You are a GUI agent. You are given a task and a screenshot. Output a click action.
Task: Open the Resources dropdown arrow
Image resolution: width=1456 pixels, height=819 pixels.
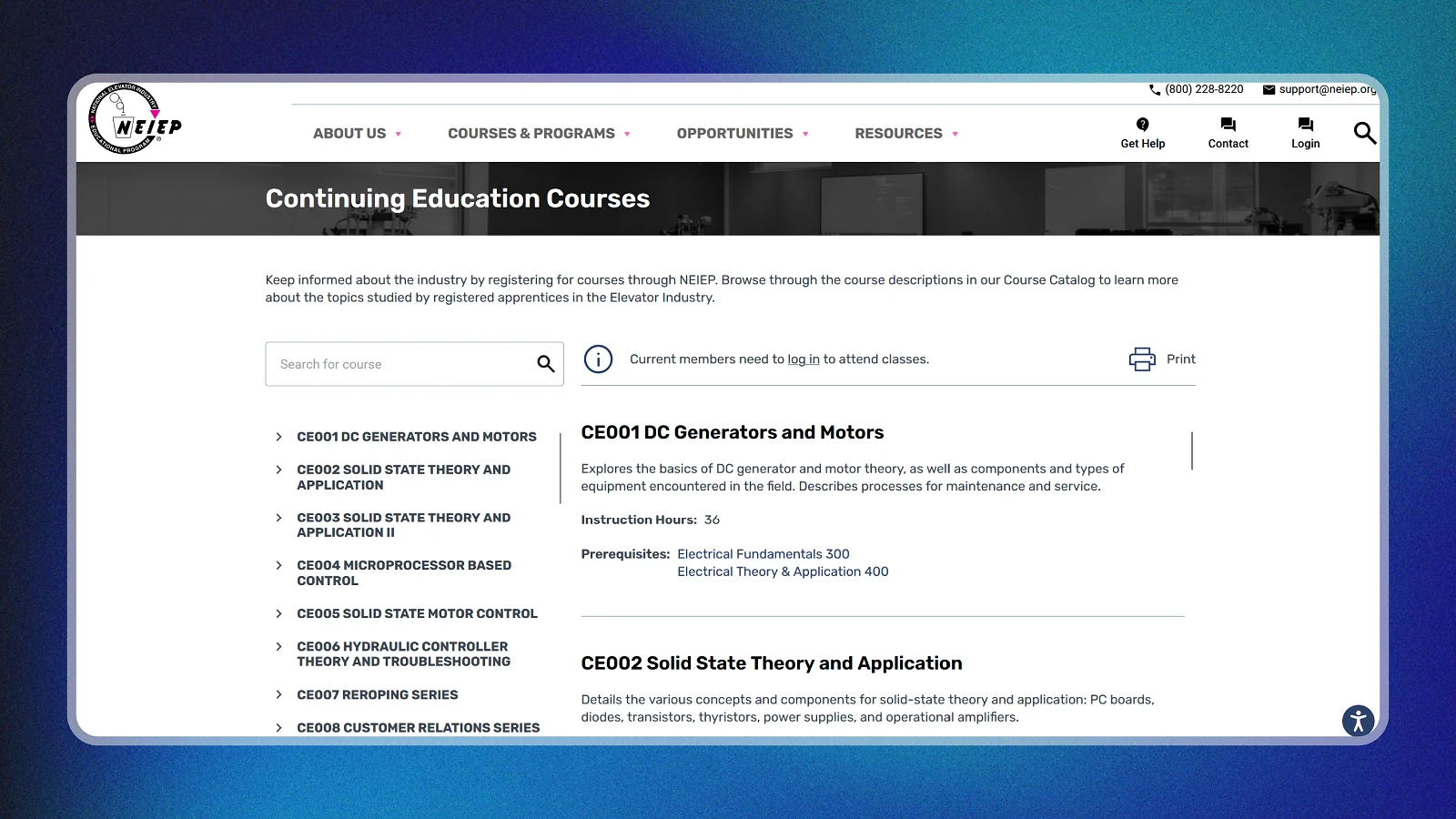(x=955, y=134)
